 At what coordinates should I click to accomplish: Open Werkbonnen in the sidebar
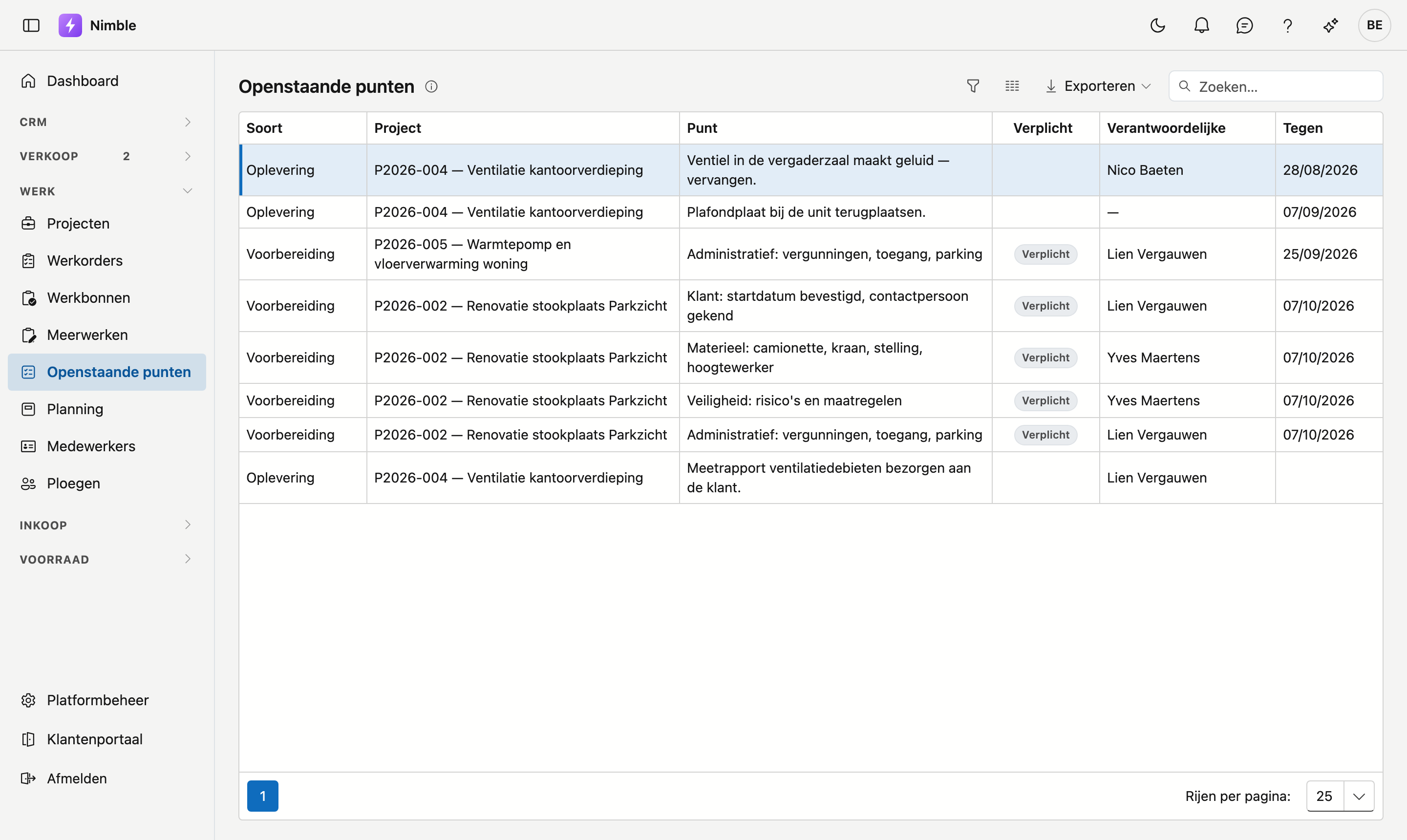[x=107, y=298]
